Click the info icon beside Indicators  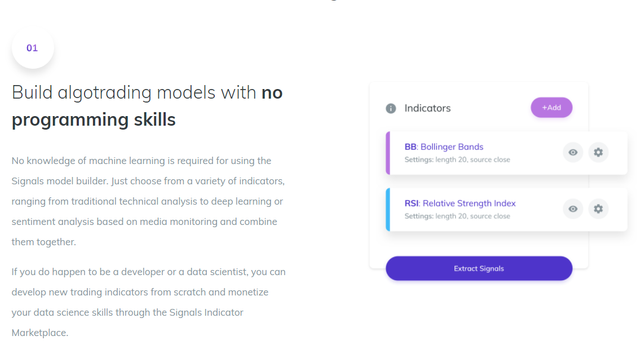tap(391, 108)
